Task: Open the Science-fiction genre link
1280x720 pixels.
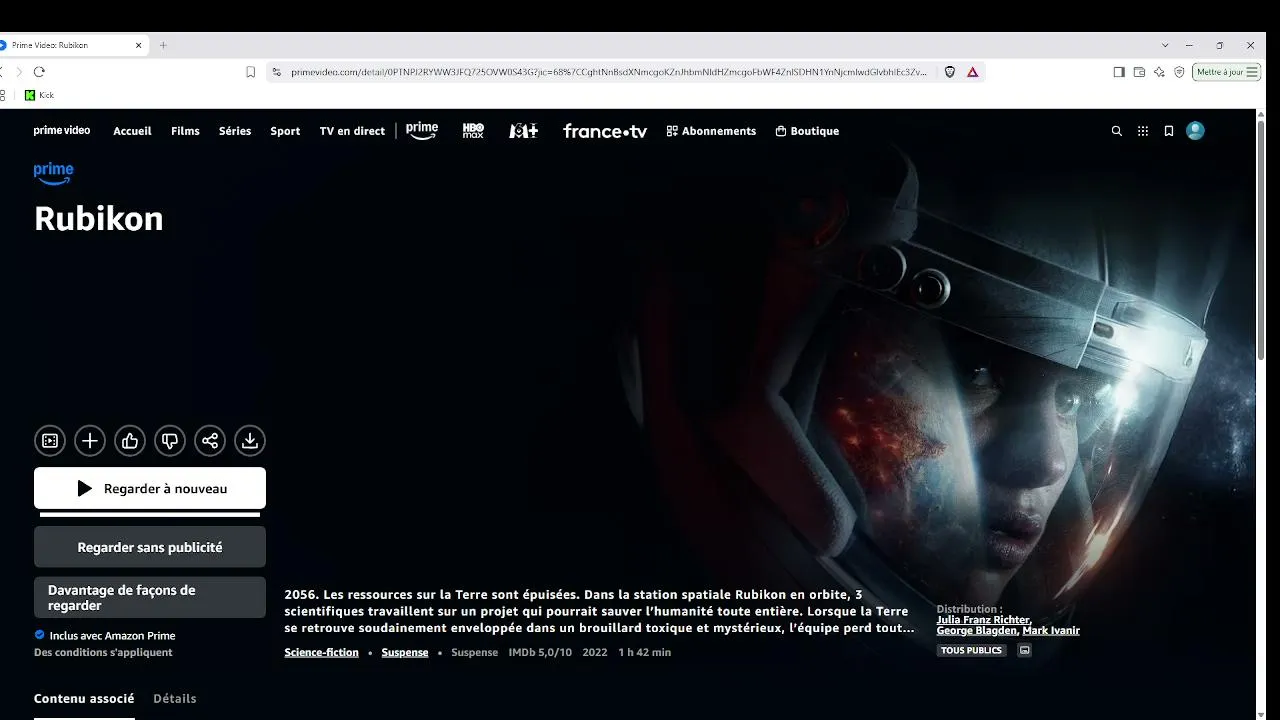Action: click(321, 652)
